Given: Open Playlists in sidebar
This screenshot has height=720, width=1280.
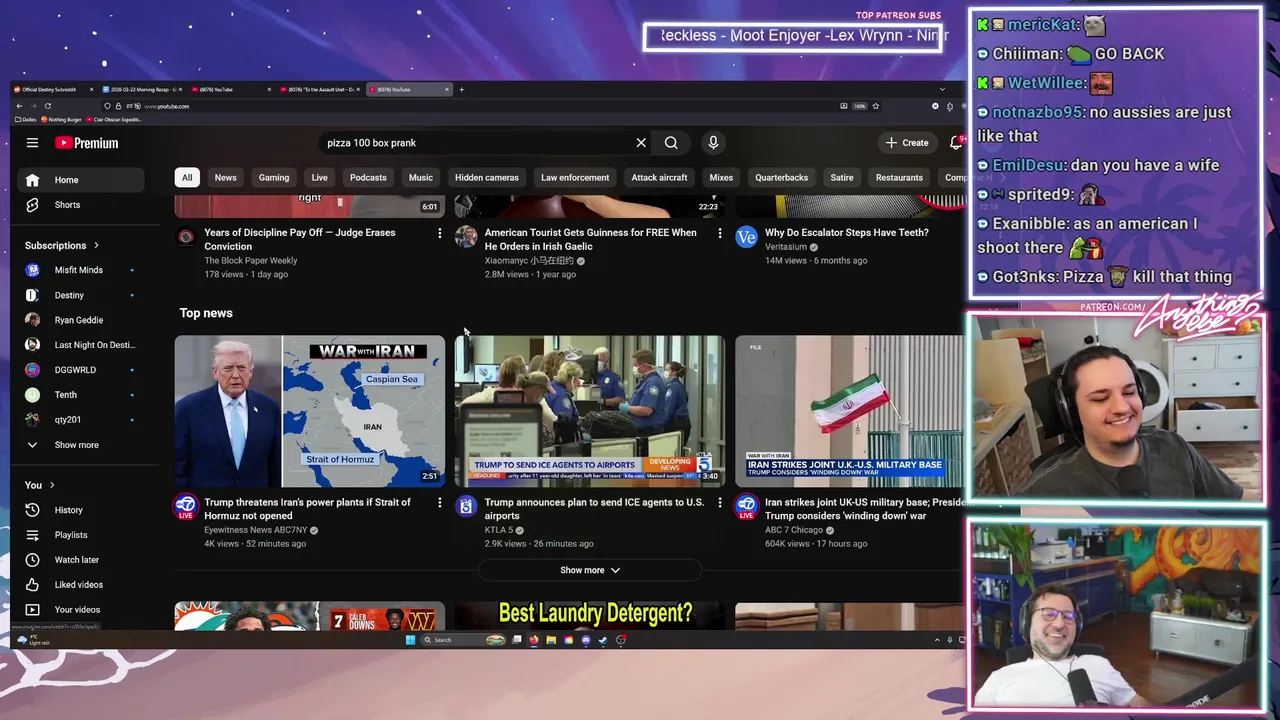Looking at the screenshot, I should pos(81,535).
